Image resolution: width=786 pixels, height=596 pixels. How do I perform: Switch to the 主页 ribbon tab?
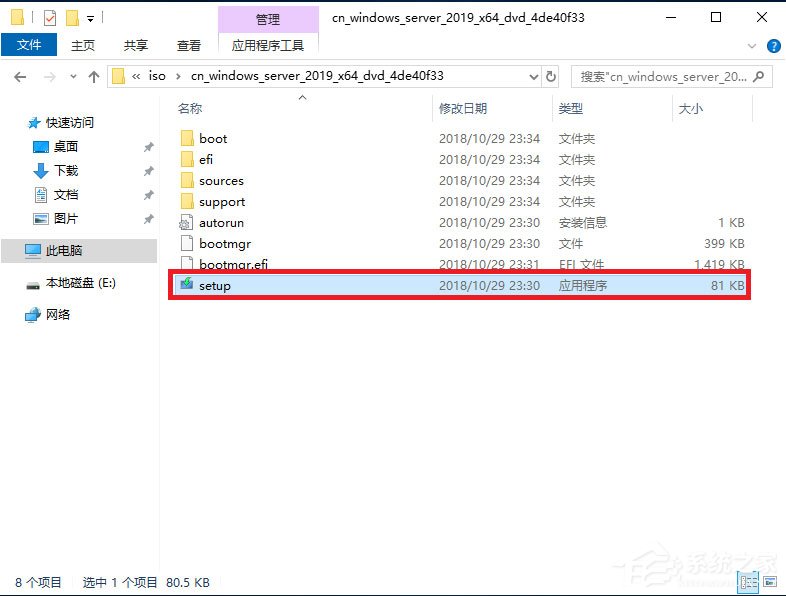tap(83, 46)
